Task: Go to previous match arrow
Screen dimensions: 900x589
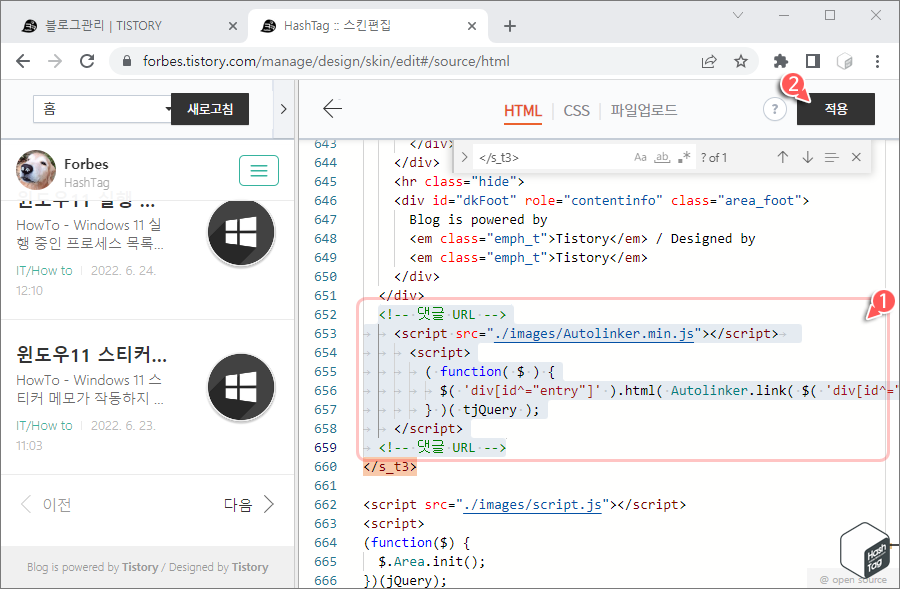Action: pyautogui.click(x=782, y=157)
